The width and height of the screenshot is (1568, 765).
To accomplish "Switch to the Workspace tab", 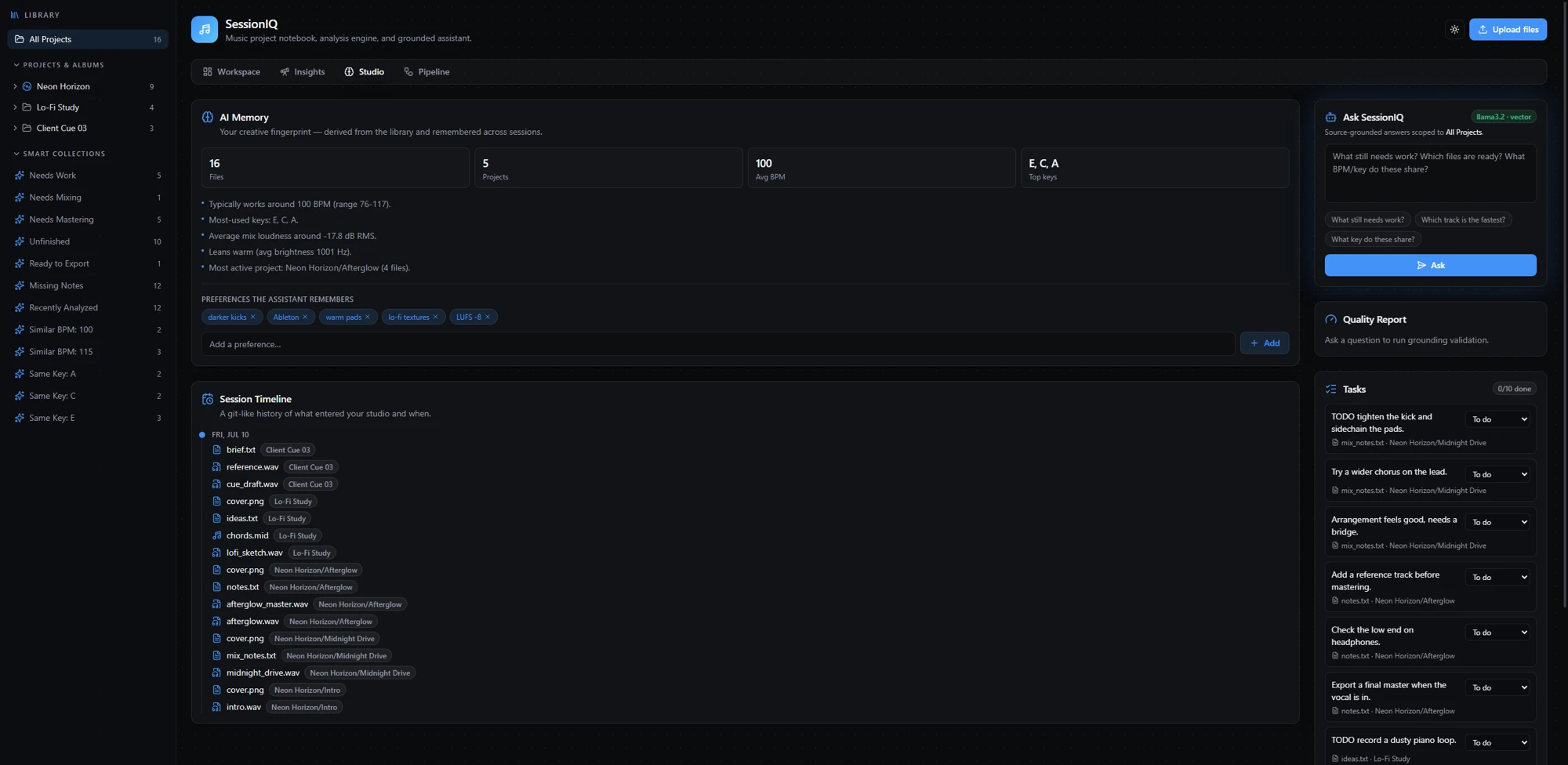I will tap(231, 72).
